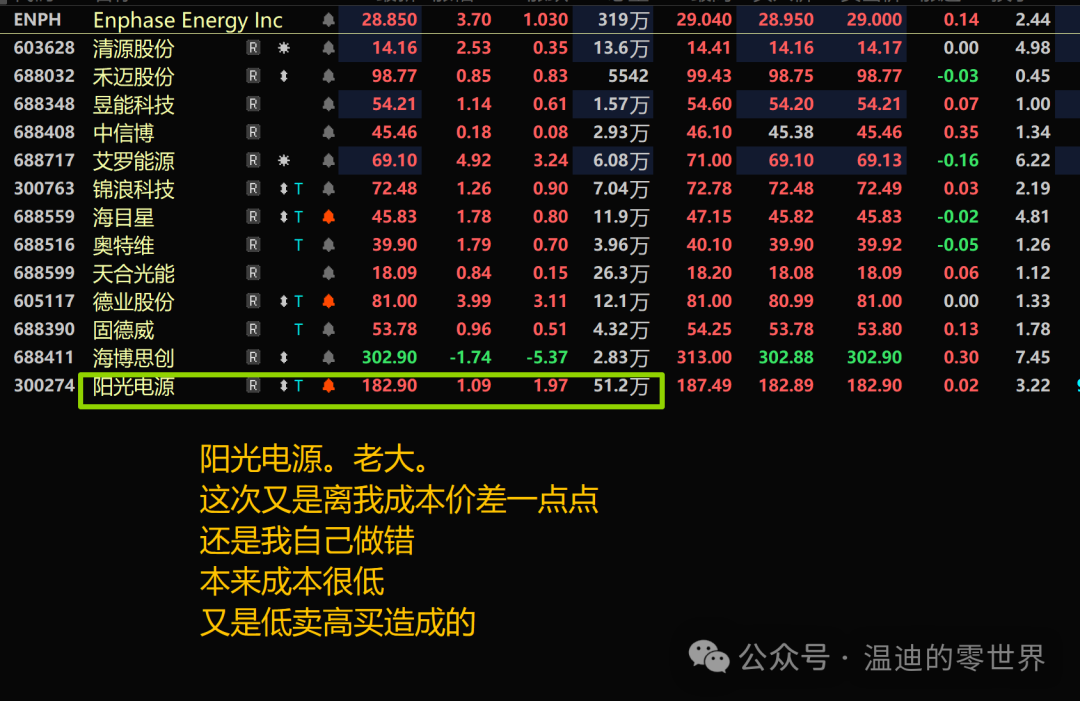Click the sun marker icon on 清源股份 row
Image resolution: width=1080 pixels, height=701 pixels.
click(284, 48)
